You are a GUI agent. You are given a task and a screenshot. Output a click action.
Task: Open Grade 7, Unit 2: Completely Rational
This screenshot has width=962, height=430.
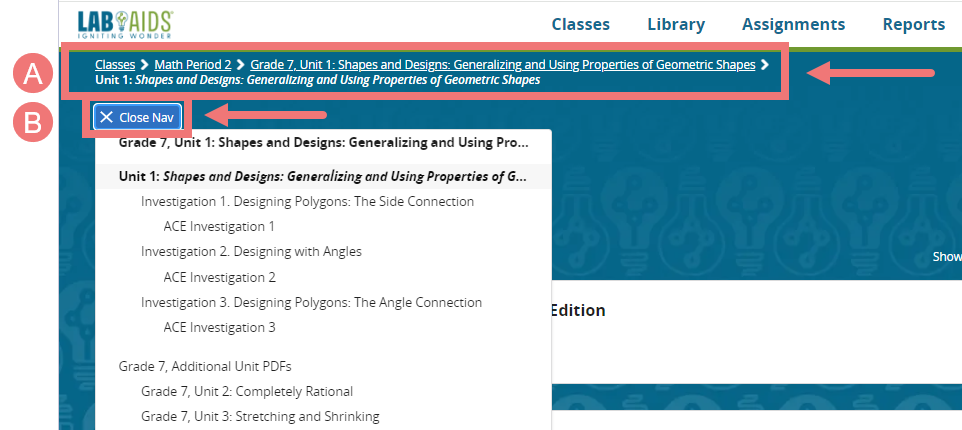click(246, 391)
